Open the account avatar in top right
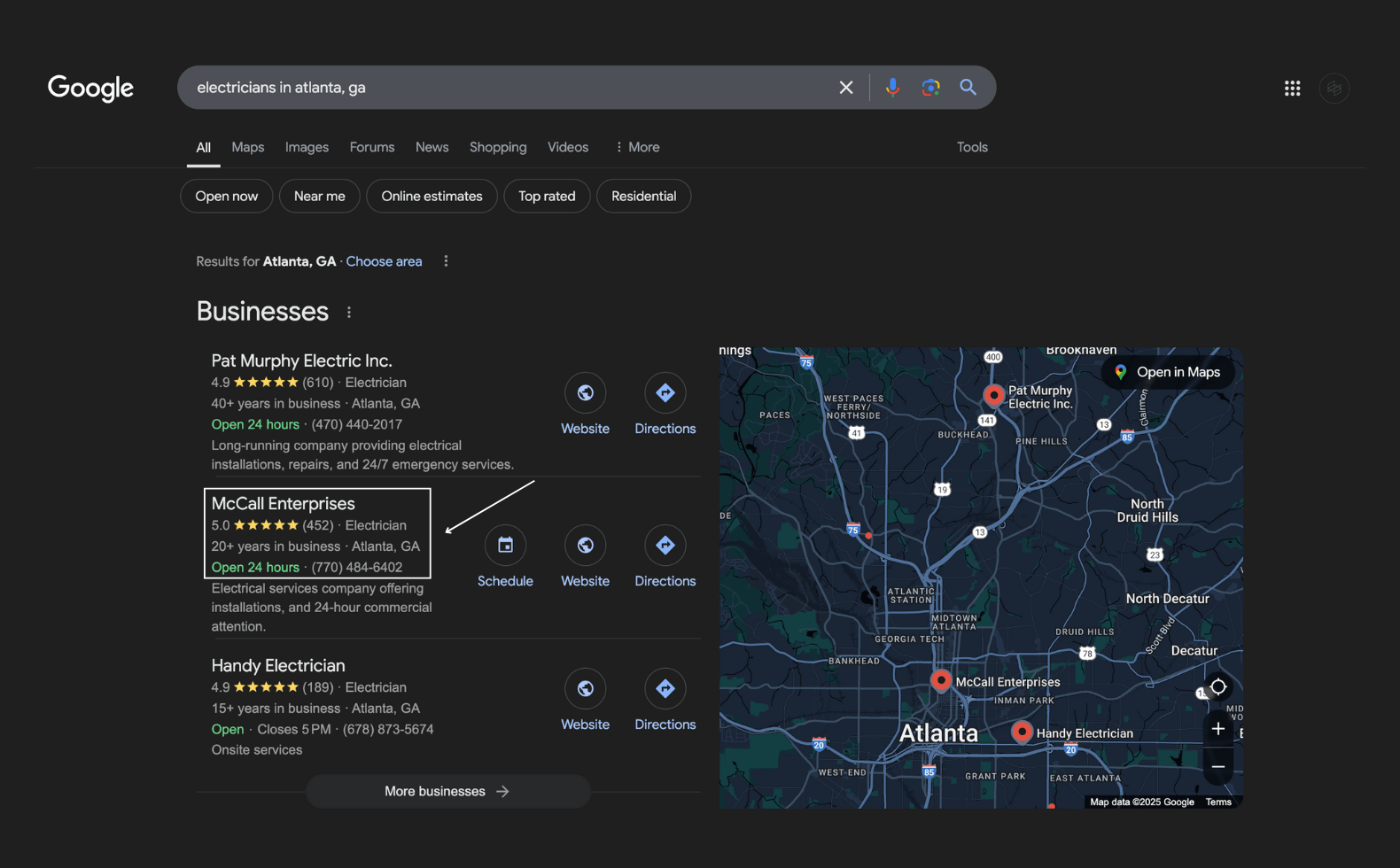Image resolution: width=1400 pixels, height=868 pixels. pos(1334,88)
